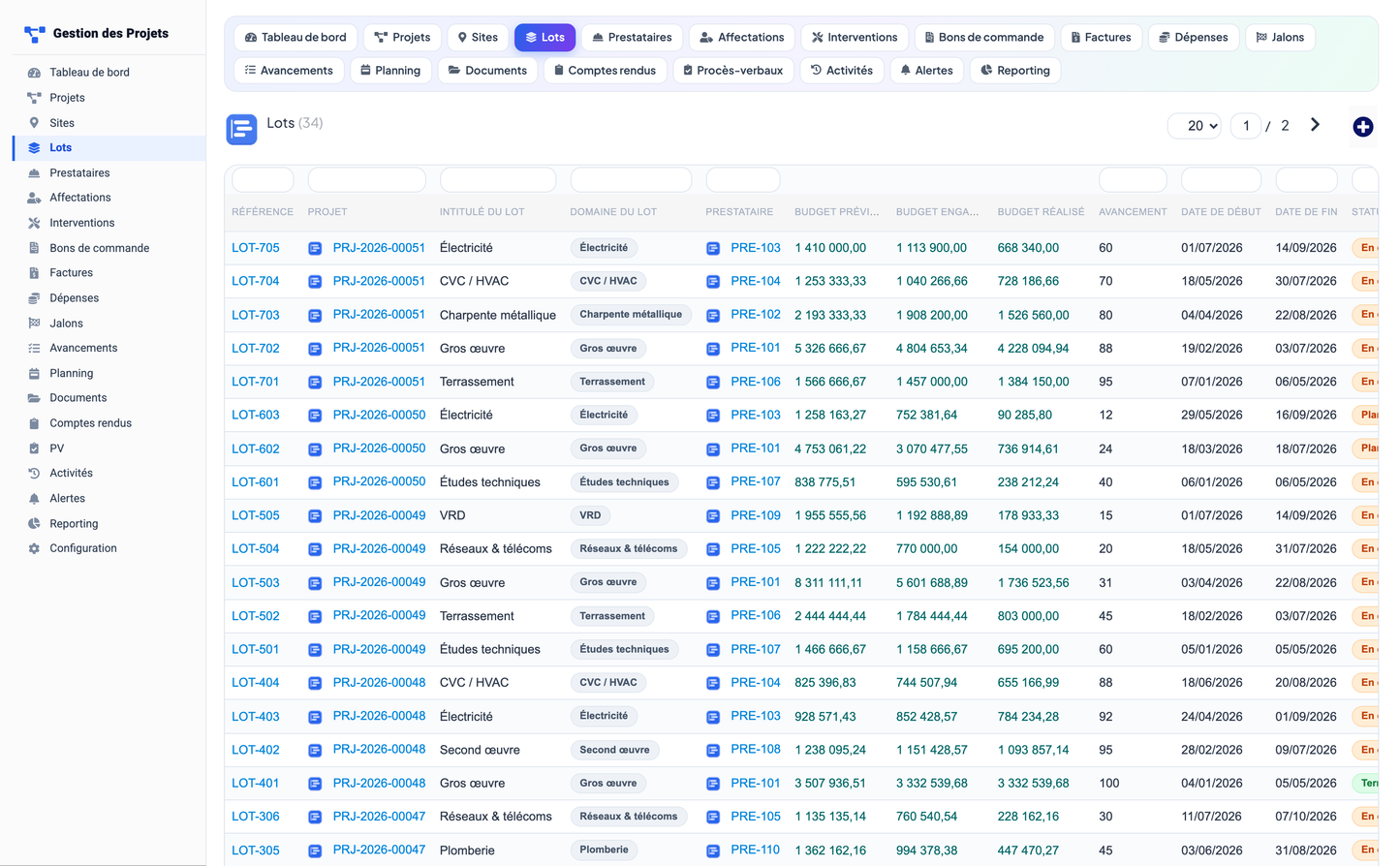Click Plomberie domain tag in LOT-305

[x=604, y=851]
